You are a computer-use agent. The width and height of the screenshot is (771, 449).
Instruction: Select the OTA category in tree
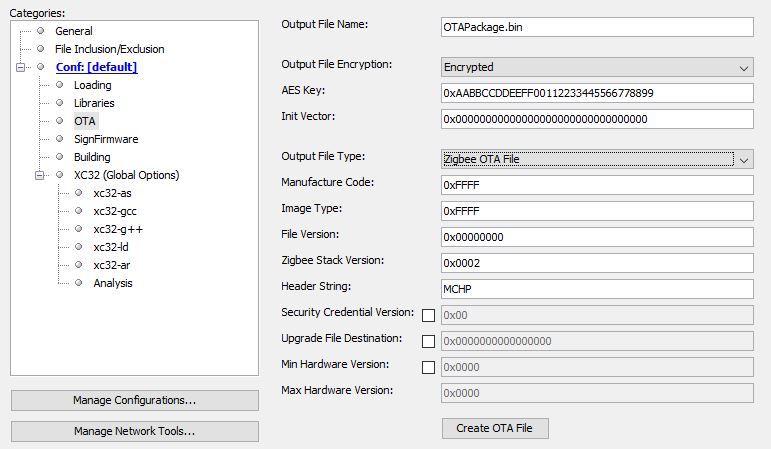(85, 121)
